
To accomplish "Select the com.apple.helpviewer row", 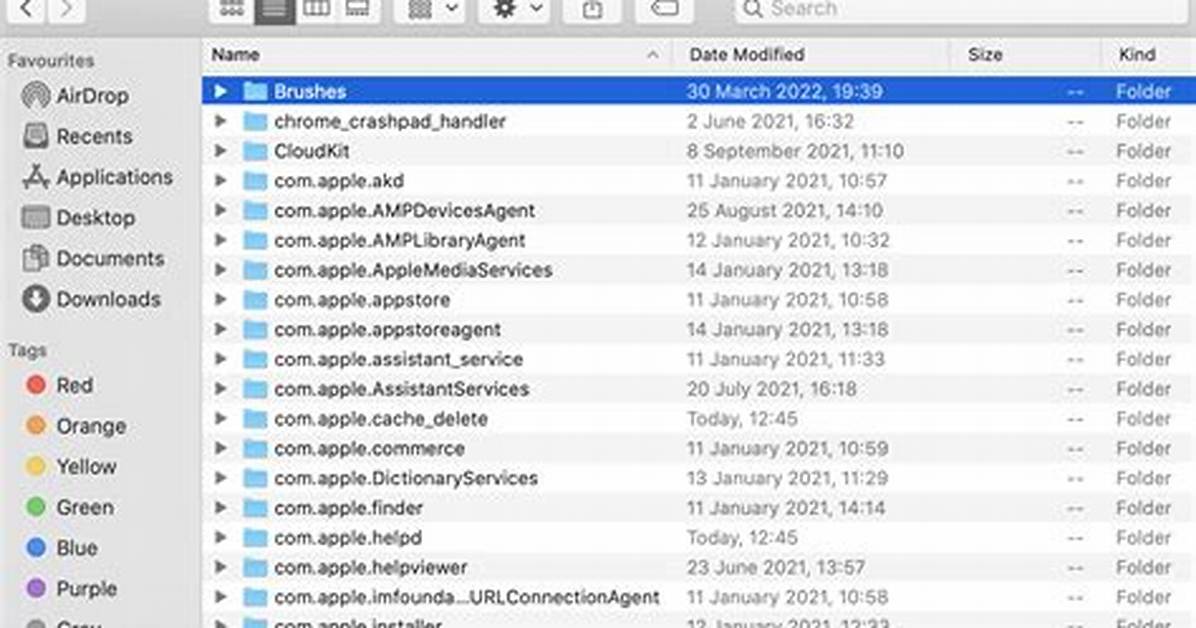I will (x=699, y=568).
